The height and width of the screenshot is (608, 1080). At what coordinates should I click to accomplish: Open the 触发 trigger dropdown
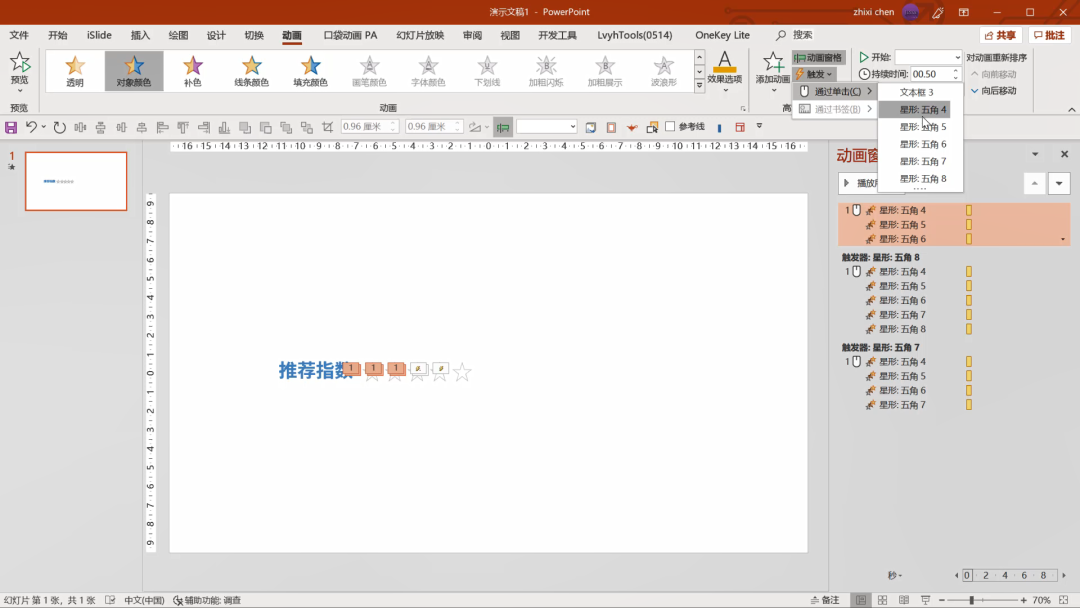pos(815,74)
